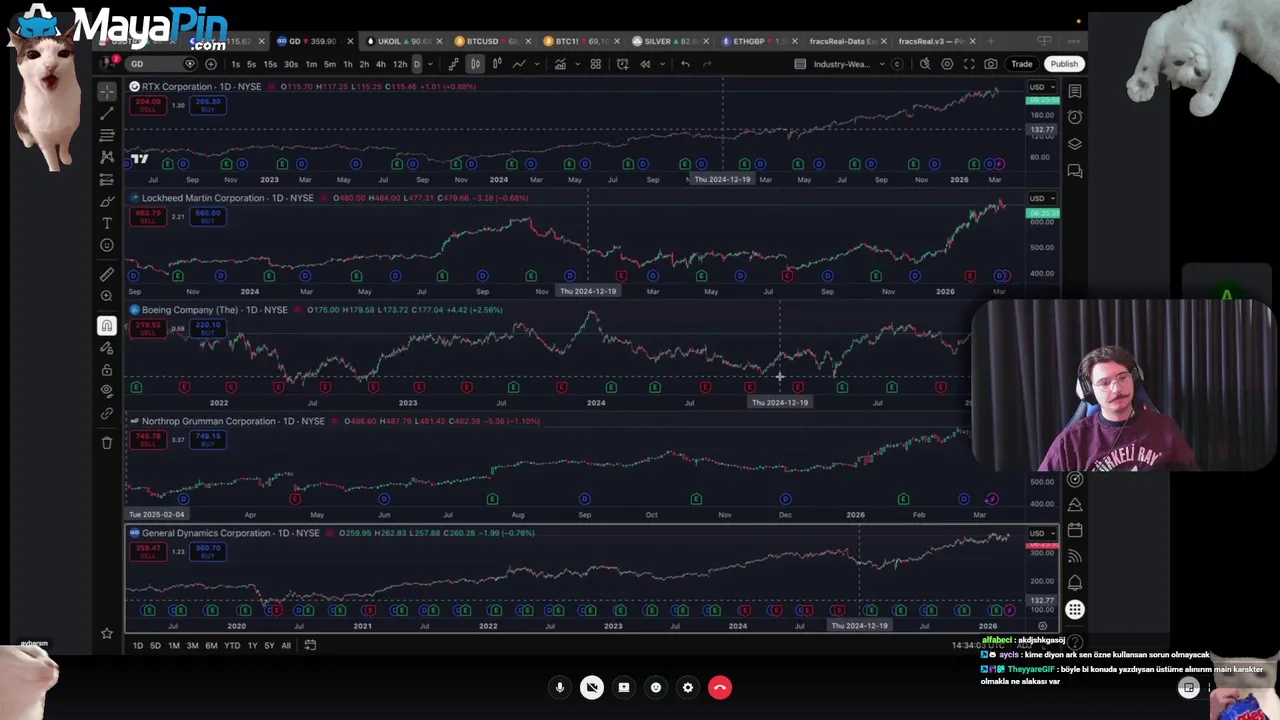This screenshot has width=1280, height=720.
Task: Select the 1h time interval
Action: coord(347,64)
